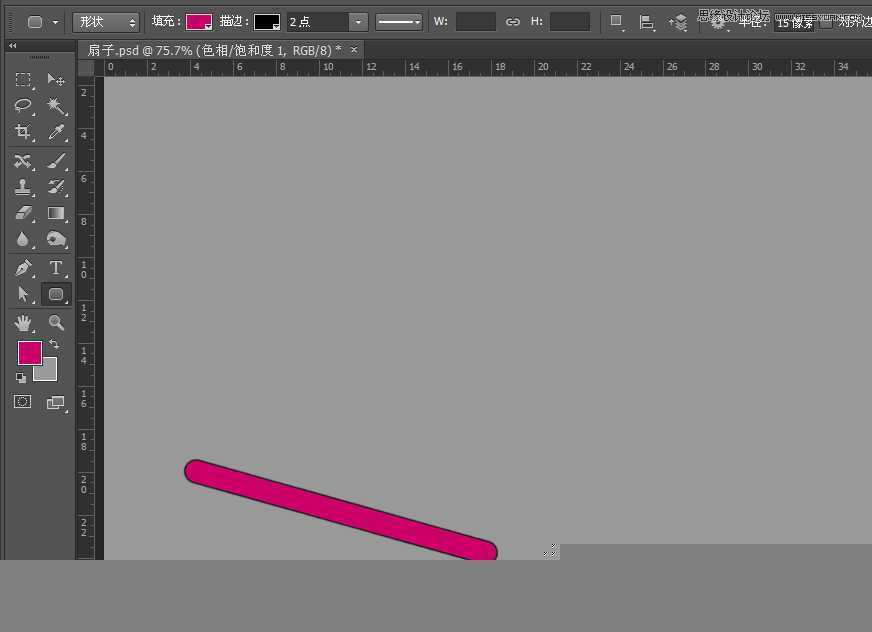Click the radius field showing 15 像素
The width and height of the screenshot is (872, 632).
[x=794, y=23]
